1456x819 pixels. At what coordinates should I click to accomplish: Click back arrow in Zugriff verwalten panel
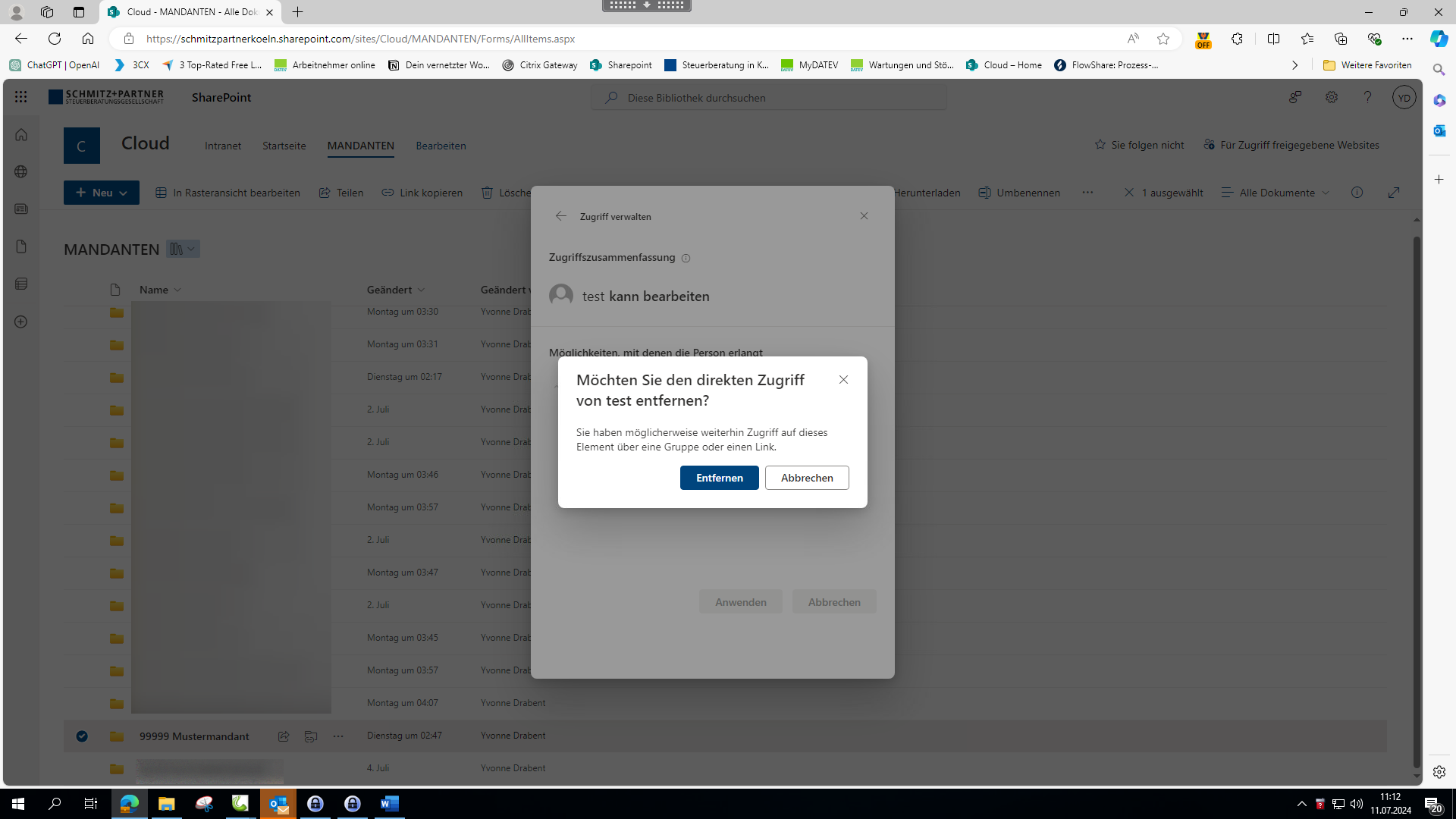coord(560,216)
